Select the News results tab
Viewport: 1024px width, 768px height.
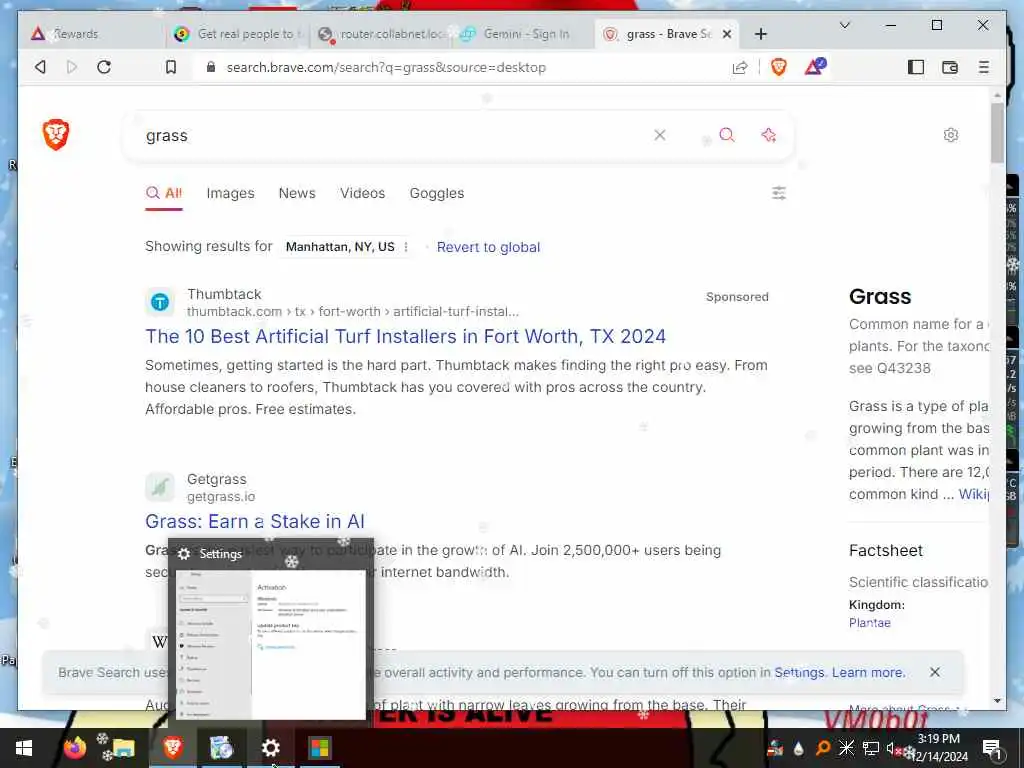coord(297,193)
